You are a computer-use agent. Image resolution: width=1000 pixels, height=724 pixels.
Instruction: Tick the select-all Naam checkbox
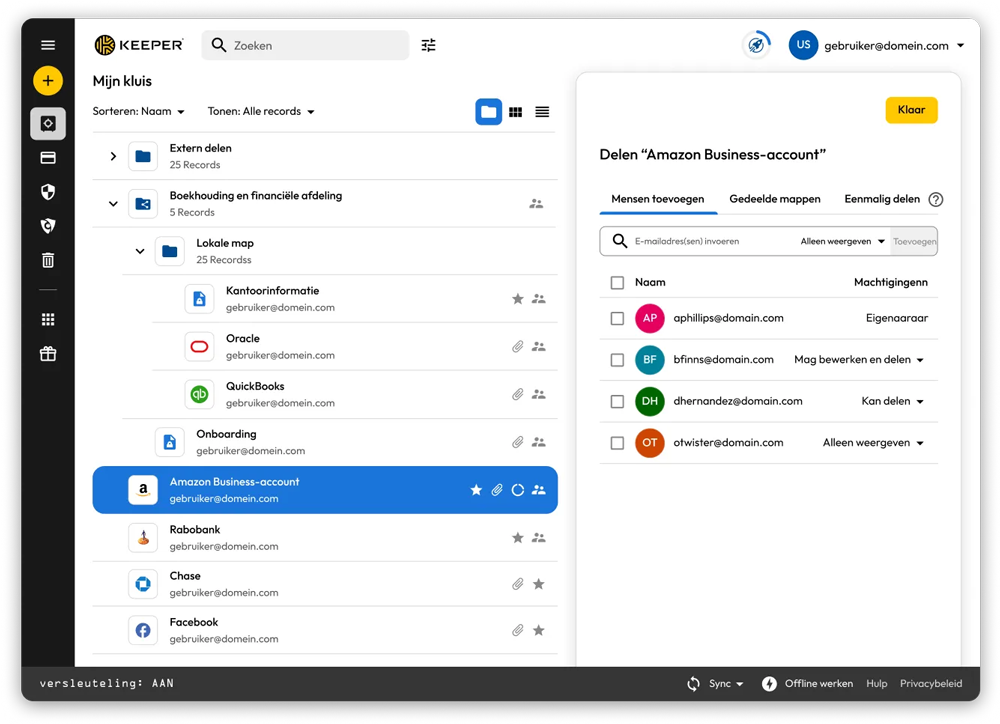click(x=617, y=283)
